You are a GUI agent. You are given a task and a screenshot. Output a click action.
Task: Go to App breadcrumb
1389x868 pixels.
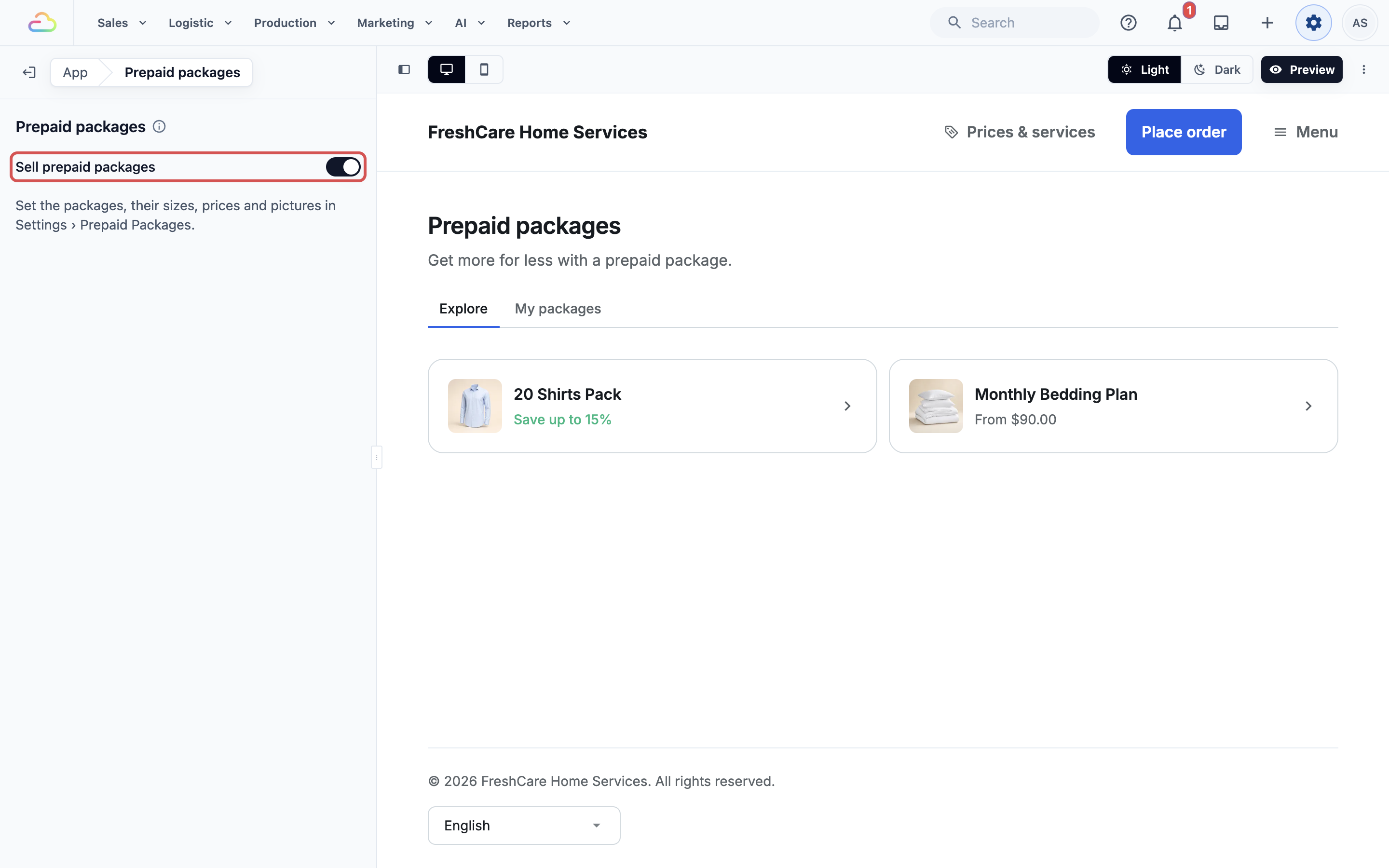click(x=75, y=72)
